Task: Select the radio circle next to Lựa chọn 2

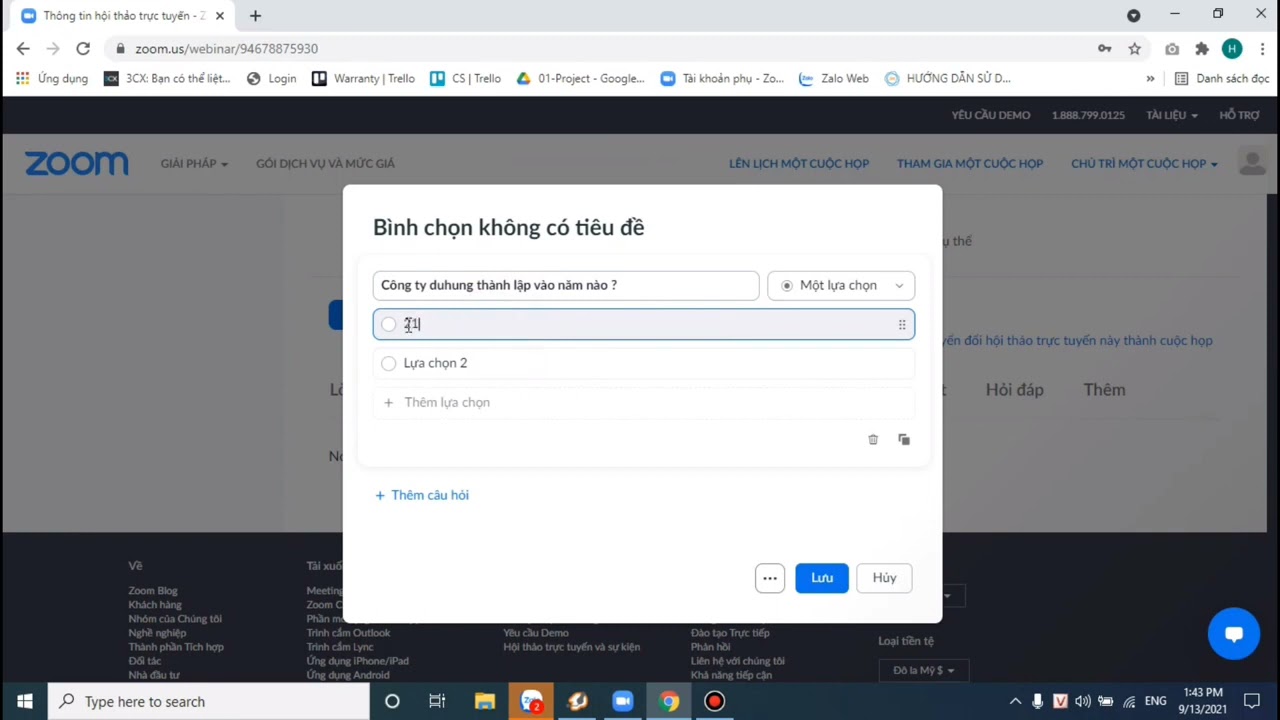Action: pos(389,363)
